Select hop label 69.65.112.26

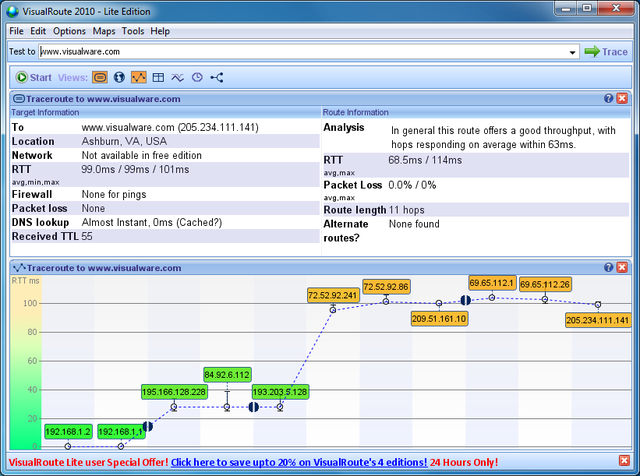point(545,284)
